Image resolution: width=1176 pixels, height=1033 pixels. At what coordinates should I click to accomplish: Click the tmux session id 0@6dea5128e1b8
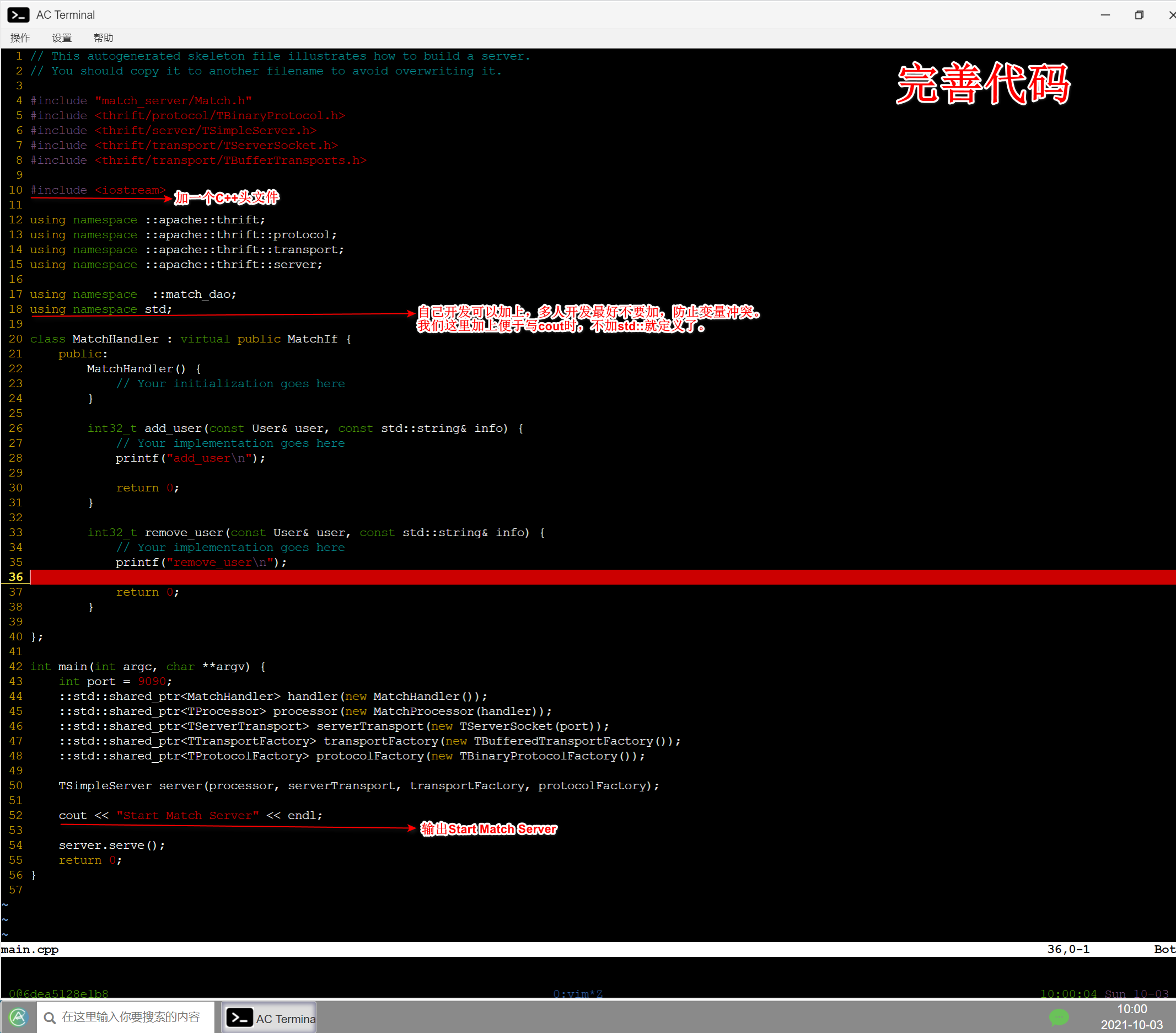click(x=58, y=993)
